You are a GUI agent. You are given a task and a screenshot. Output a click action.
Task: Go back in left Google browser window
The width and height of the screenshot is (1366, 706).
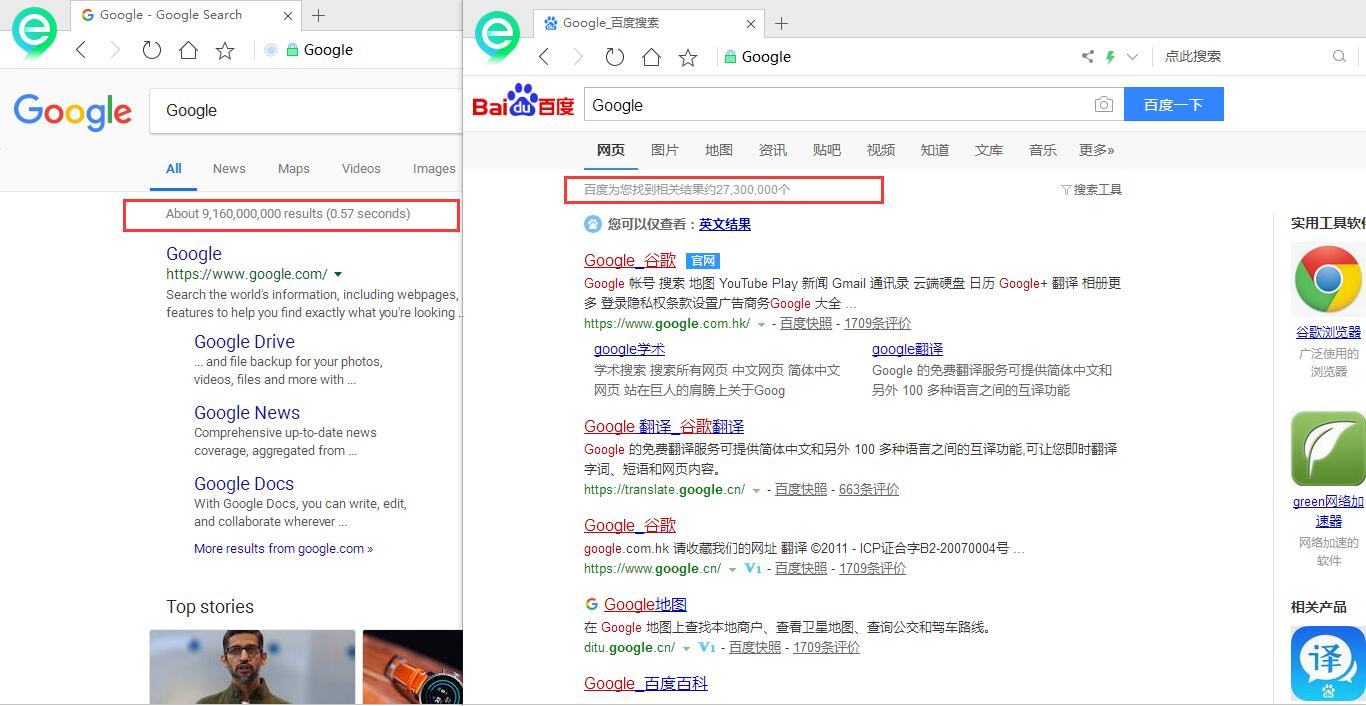[x=81, y=50]
